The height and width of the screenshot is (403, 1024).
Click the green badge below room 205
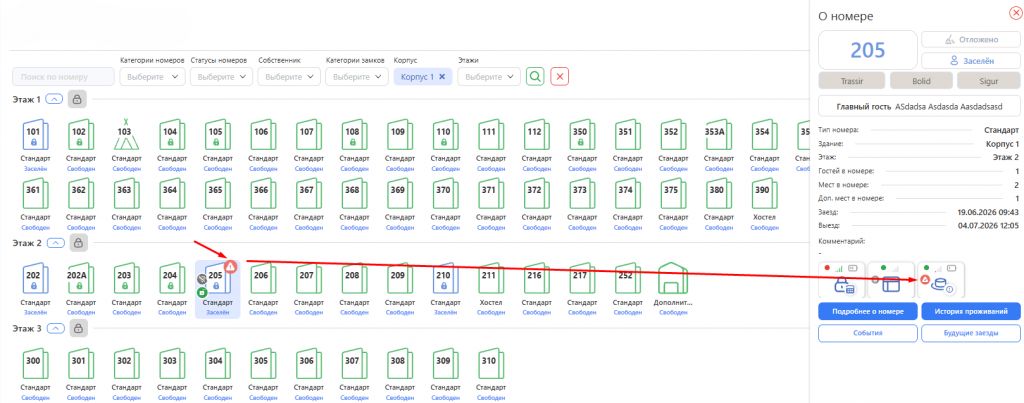202,293
